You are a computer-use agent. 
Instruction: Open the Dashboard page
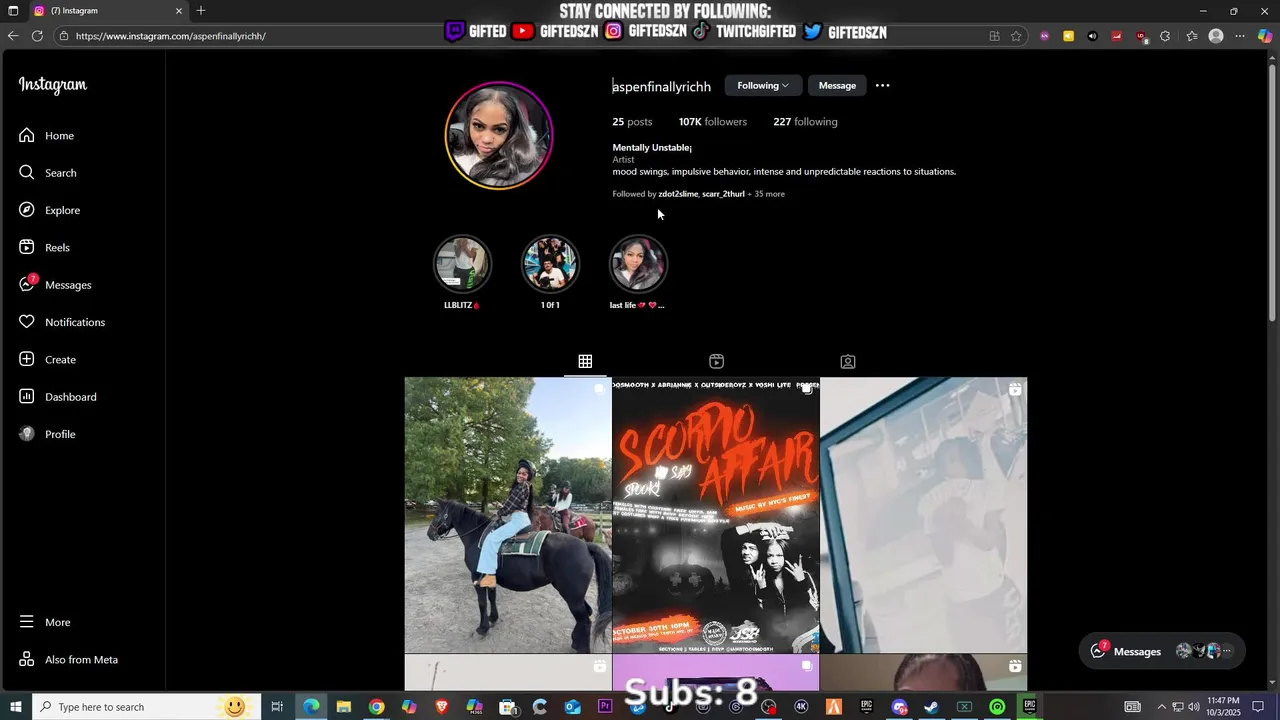coord(57,397)
